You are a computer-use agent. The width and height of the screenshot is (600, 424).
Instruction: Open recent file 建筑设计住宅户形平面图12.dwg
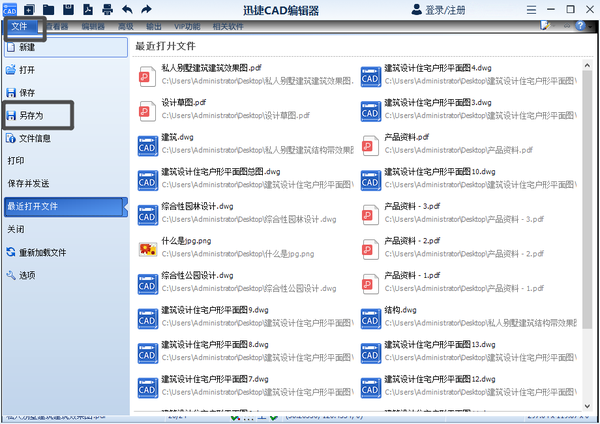coord(469,386)
